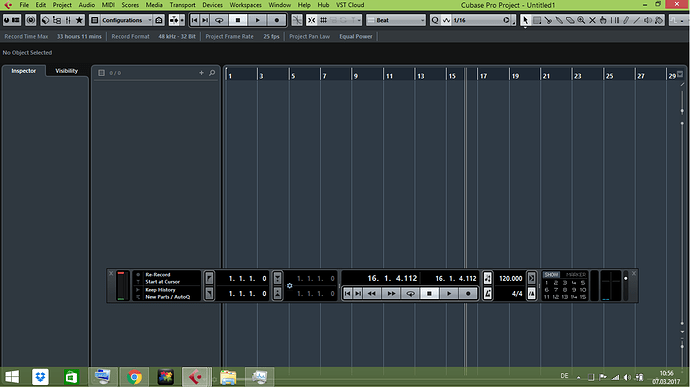The image size is (690, 387).
Task: Open the File menu
Action: coord(24,5)
